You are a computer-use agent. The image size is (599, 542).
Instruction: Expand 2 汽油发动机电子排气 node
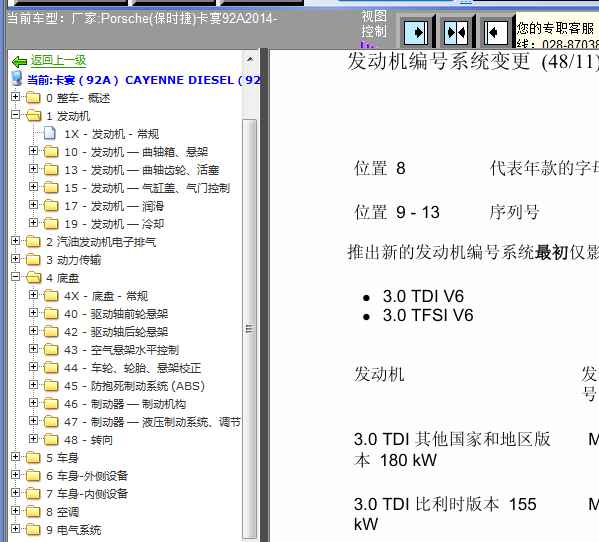tap(15, 241)
